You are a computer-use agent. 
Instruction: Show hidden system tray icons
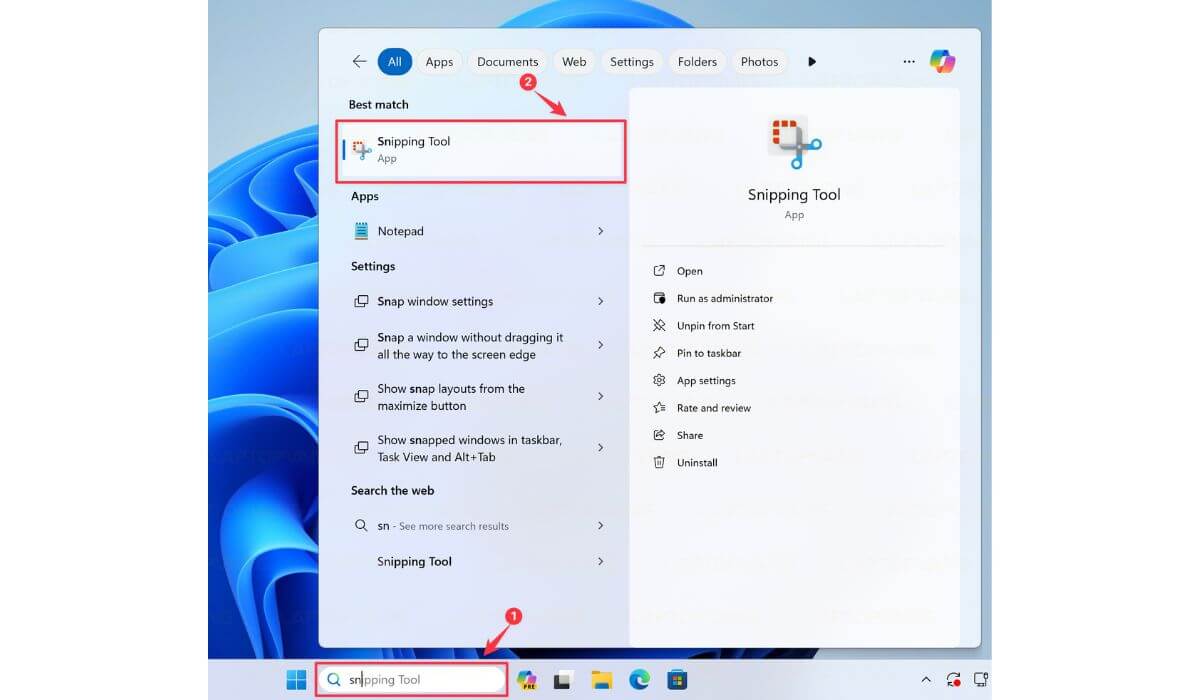[926, 680]
